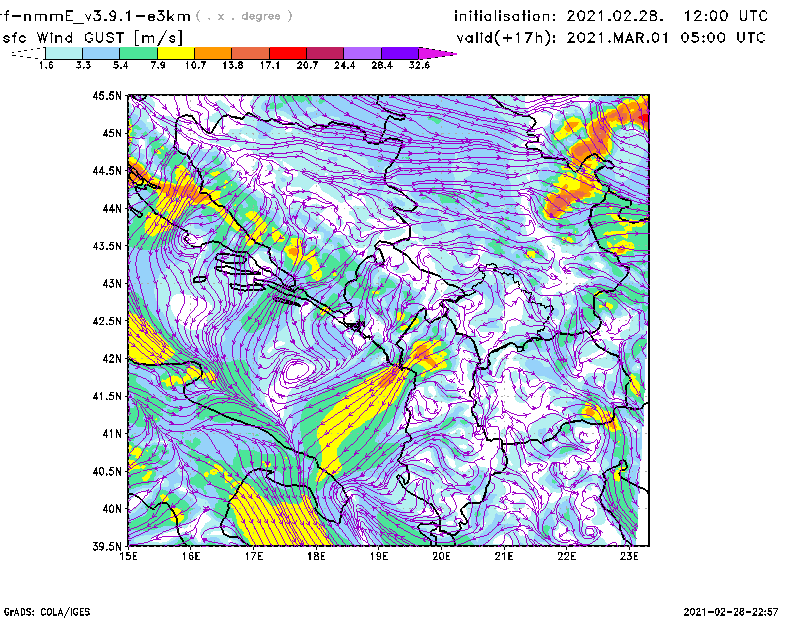The height and width of the screenshot is (618, 800).
Task: Click the model name 'nmmE_v3.9.1-e3km' text
Action: pyautogui.click(x=107, y=16)
